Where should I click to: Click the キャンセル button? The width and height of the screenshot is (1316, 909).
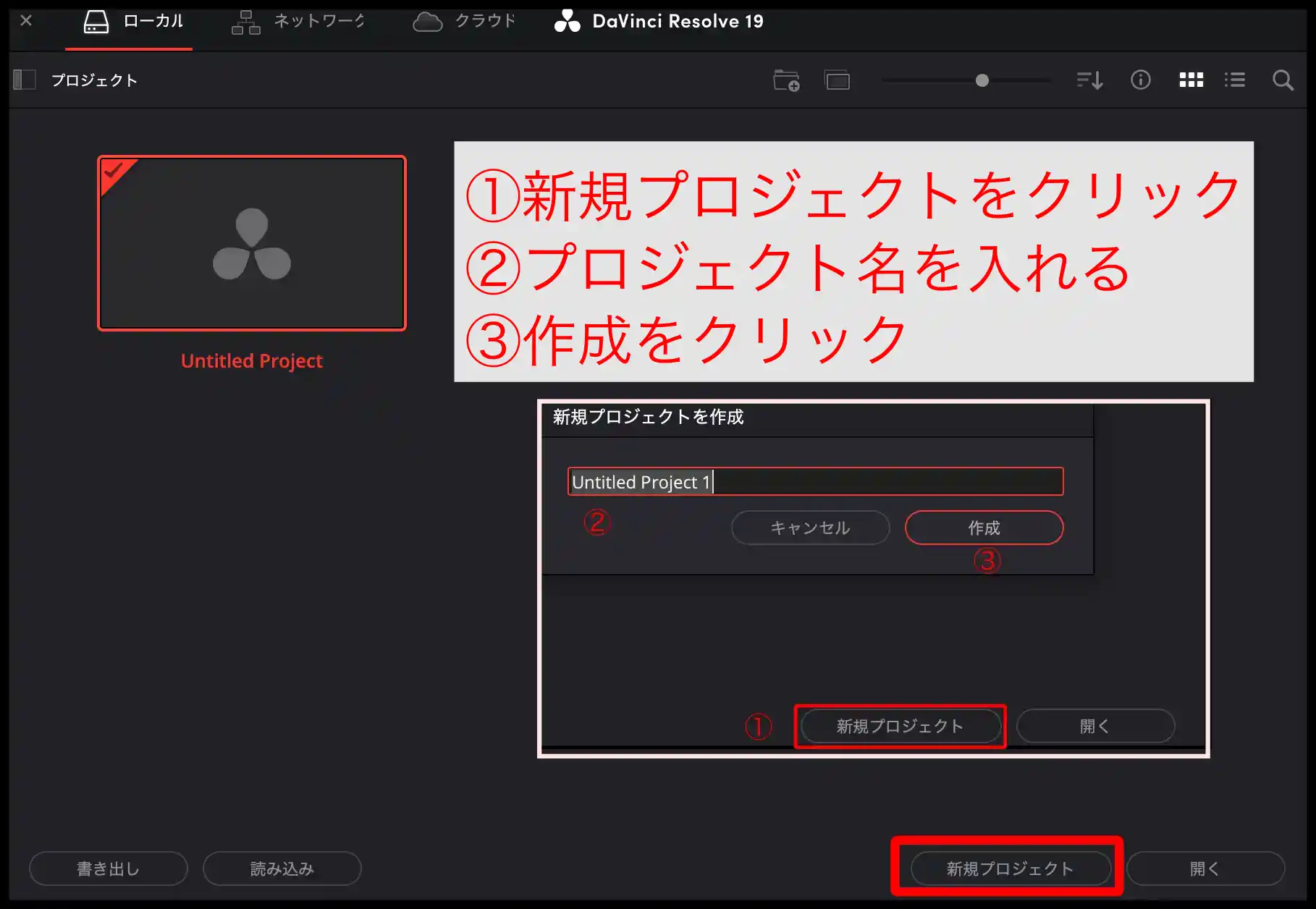pyautogui.click(x=810, y=528)
